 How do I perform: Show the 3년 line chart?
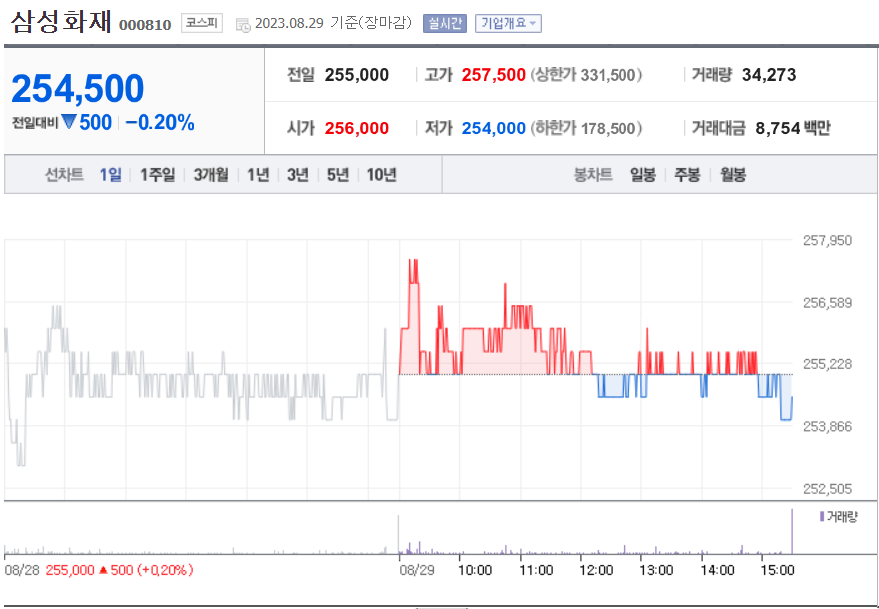pyautogui.click(x=298, y=175)
